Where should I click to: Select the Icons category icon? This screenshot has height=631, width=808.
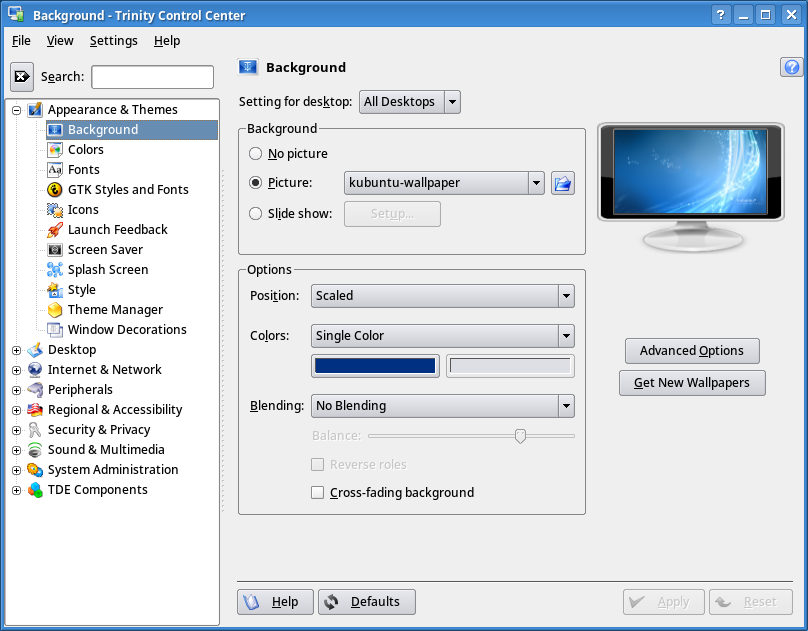(57, 209)
